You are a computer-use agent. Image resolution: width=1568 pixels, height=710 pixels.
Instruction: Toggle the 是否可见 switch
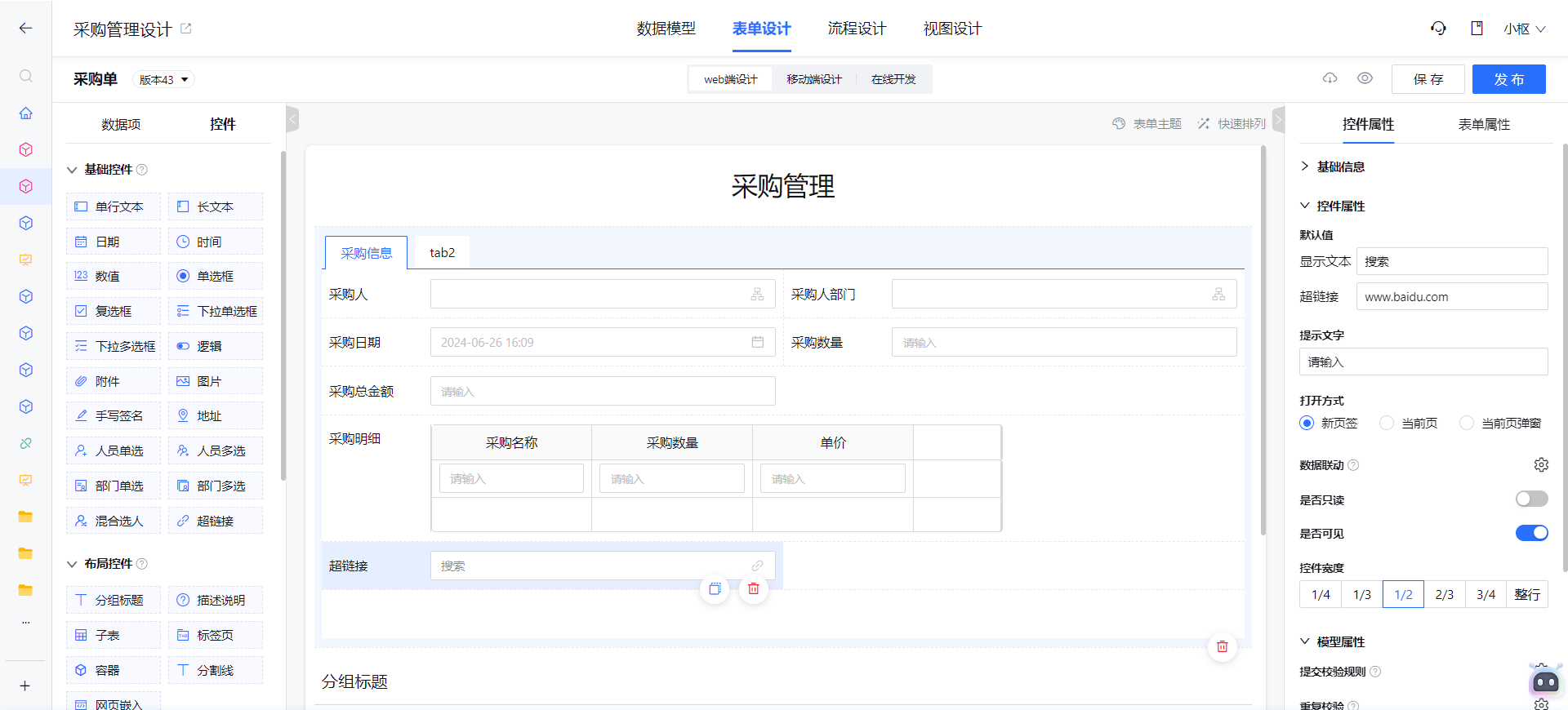[1531, 533]
